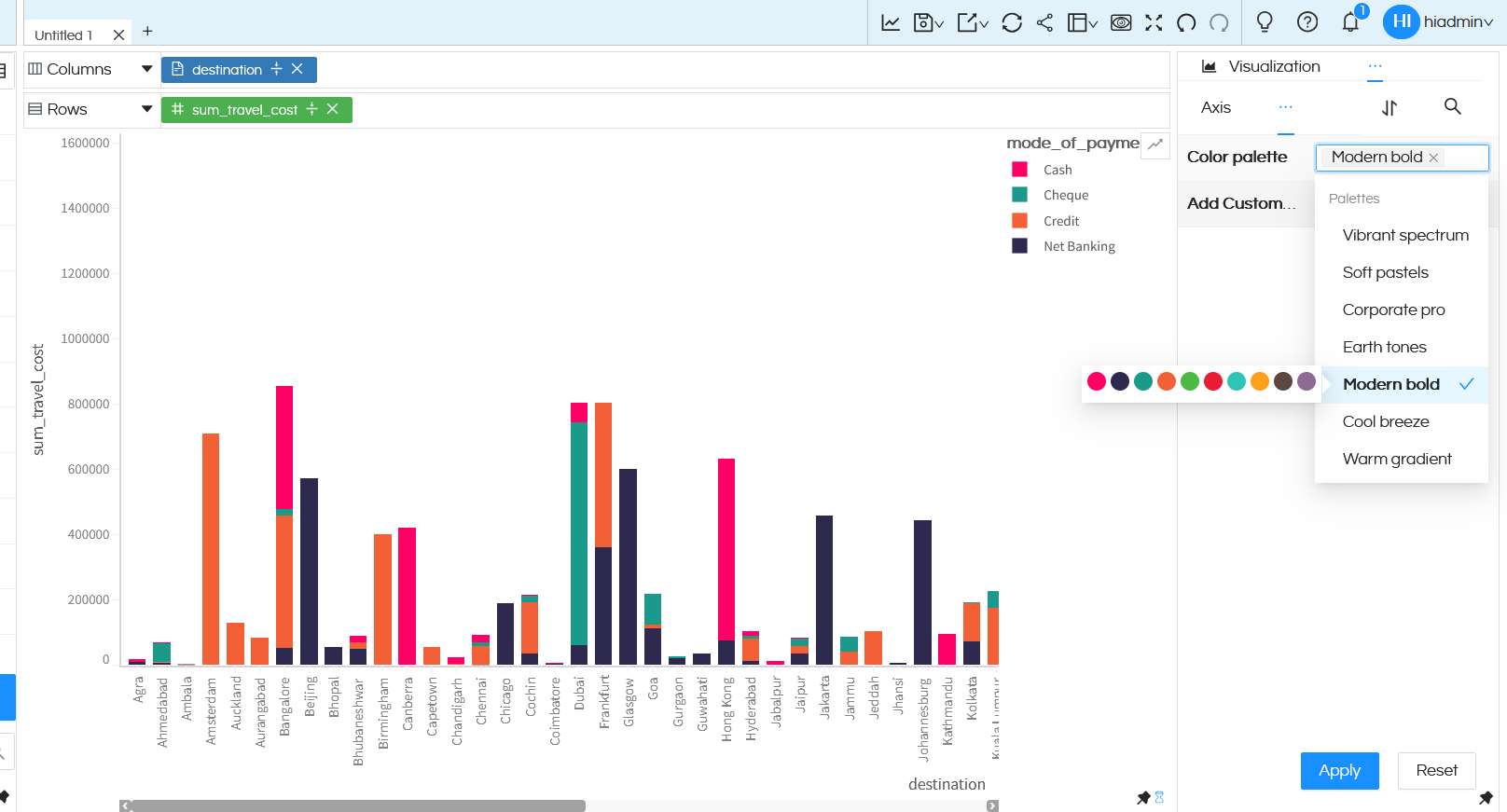This screenshot has width=1507, height=812.
Task: Refresh the report with circular arrows
Action: 1012,22
